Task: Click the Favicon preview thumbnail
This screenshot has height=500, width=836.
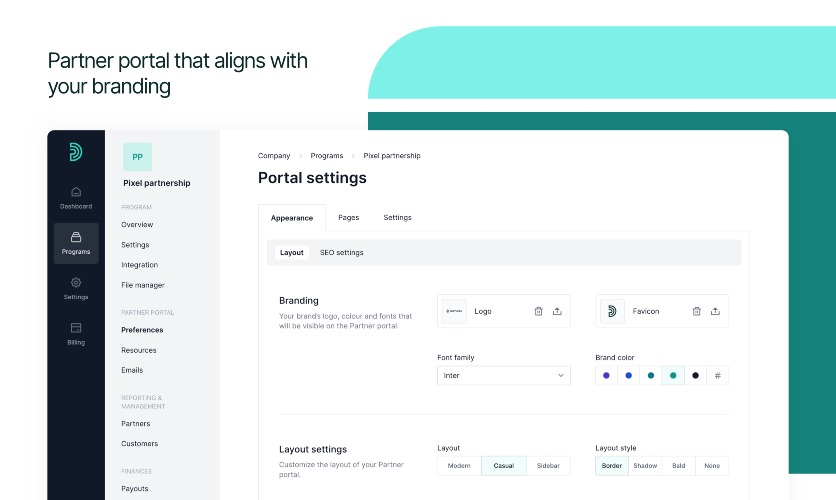Action: pyautogui.click(x=612, y=311)
